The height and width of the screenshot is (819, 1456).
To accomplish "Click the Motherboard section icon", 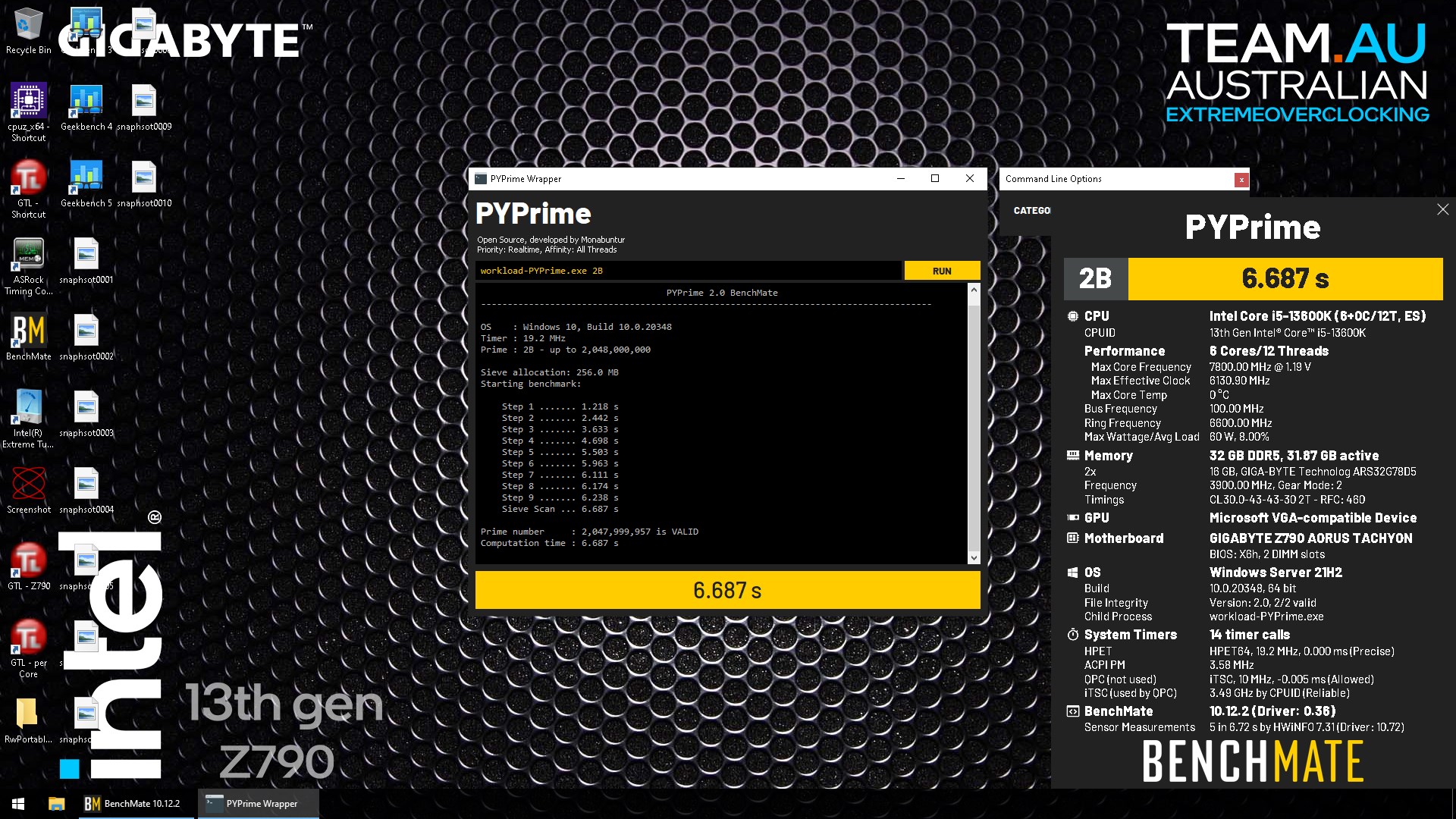I will [x=1072, y=538].
